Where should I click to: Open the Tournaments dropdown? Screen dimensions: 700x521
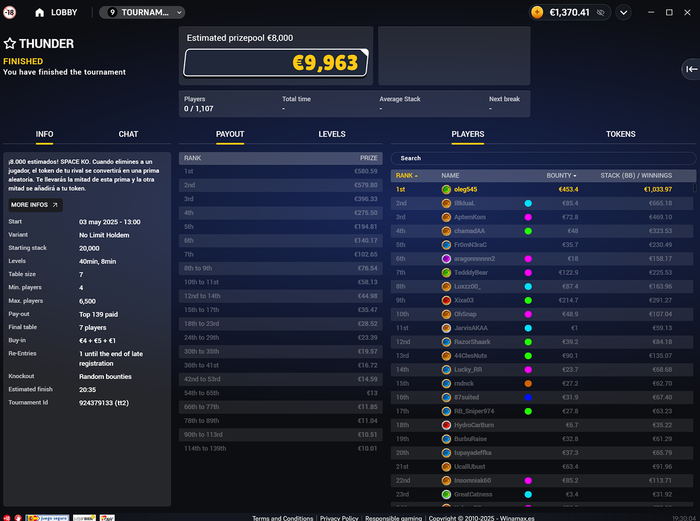pyautogui.click(x=142, y=13)
